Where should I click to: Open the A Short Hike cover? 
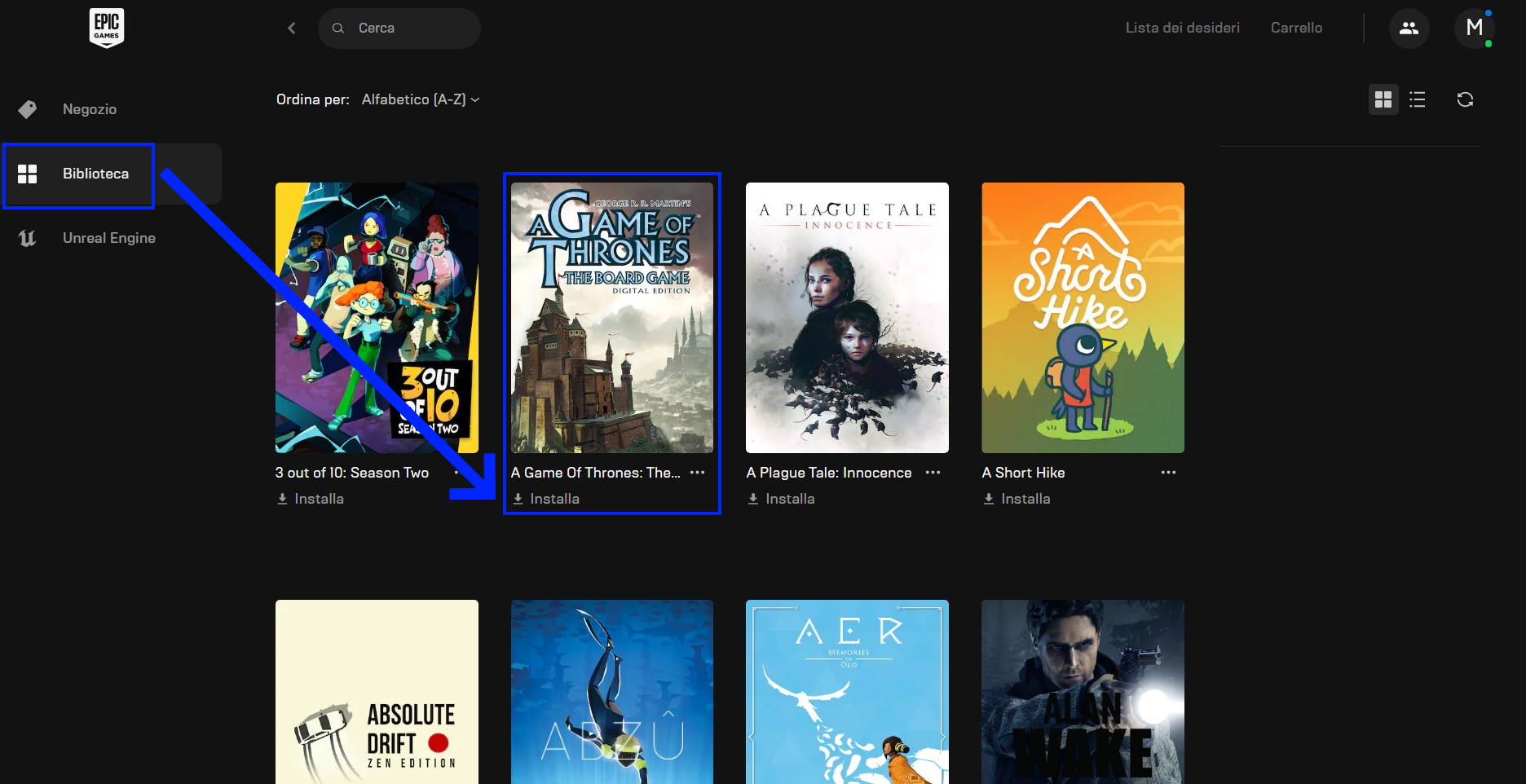1083,318
